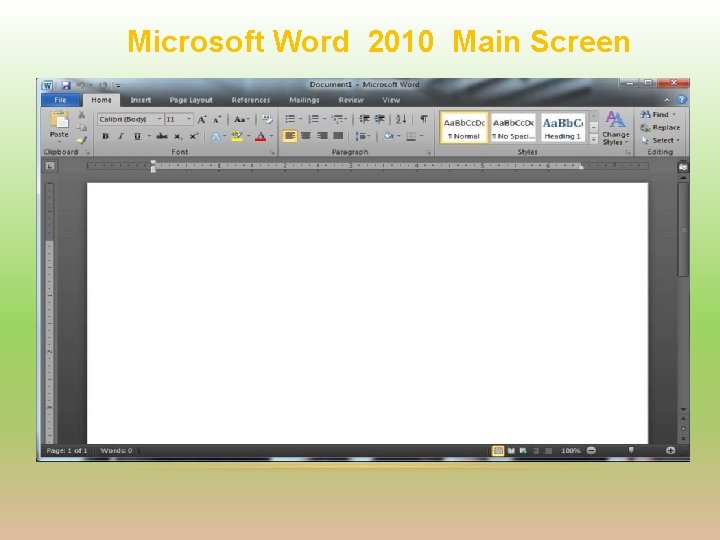
Task: Toggle Underline formatting
Action: pyautogui.click(x=137, y=136)
